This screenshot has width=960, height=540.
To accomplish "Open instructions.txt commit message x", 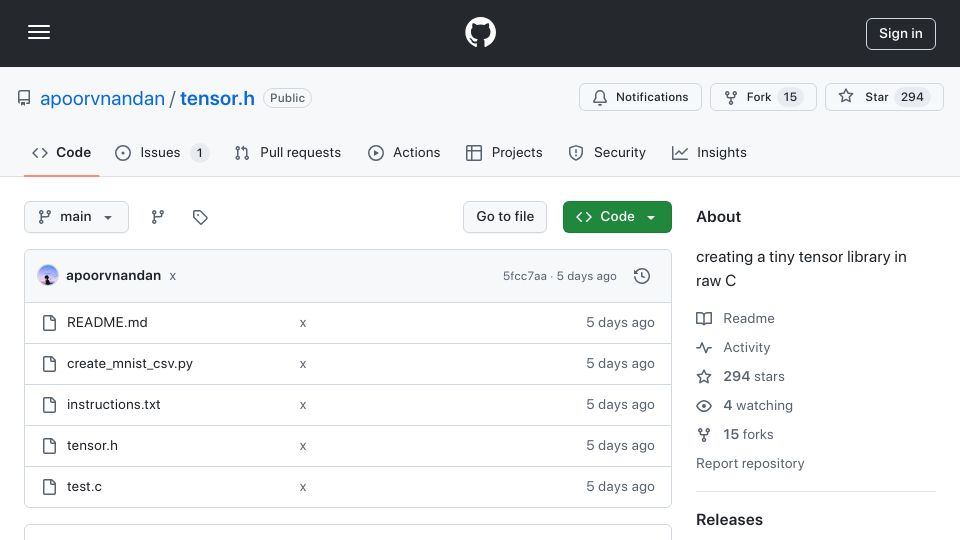I will (302, 405).
